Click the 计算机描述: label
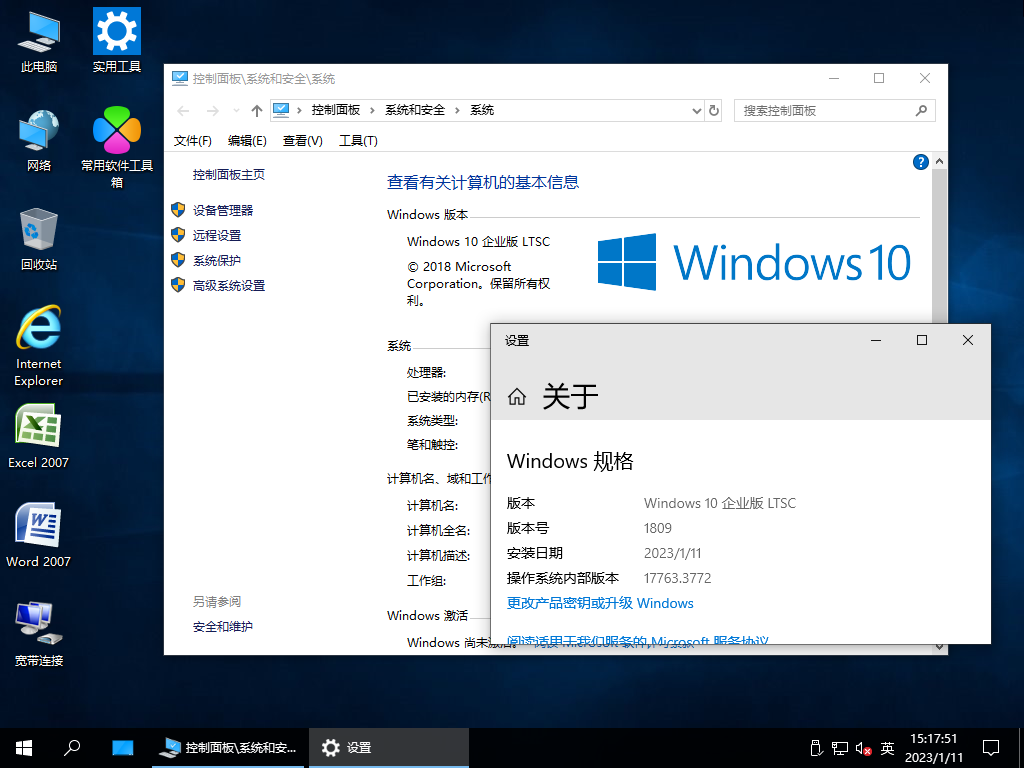Image resolution: width=1024 pixels, height=768 pixels. coord(438,556)
